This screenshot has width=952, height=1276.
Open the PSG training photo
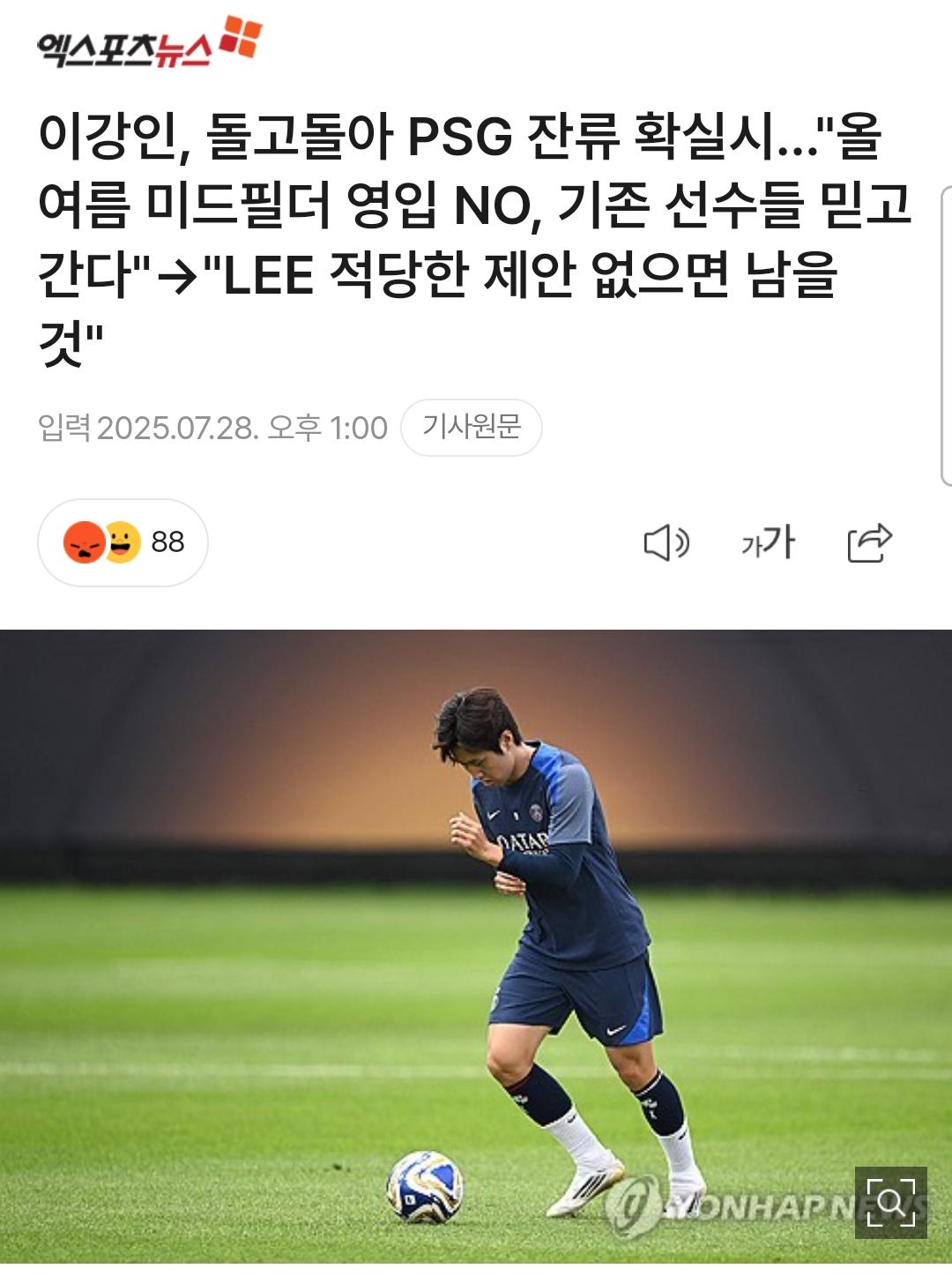coord(476,946)
